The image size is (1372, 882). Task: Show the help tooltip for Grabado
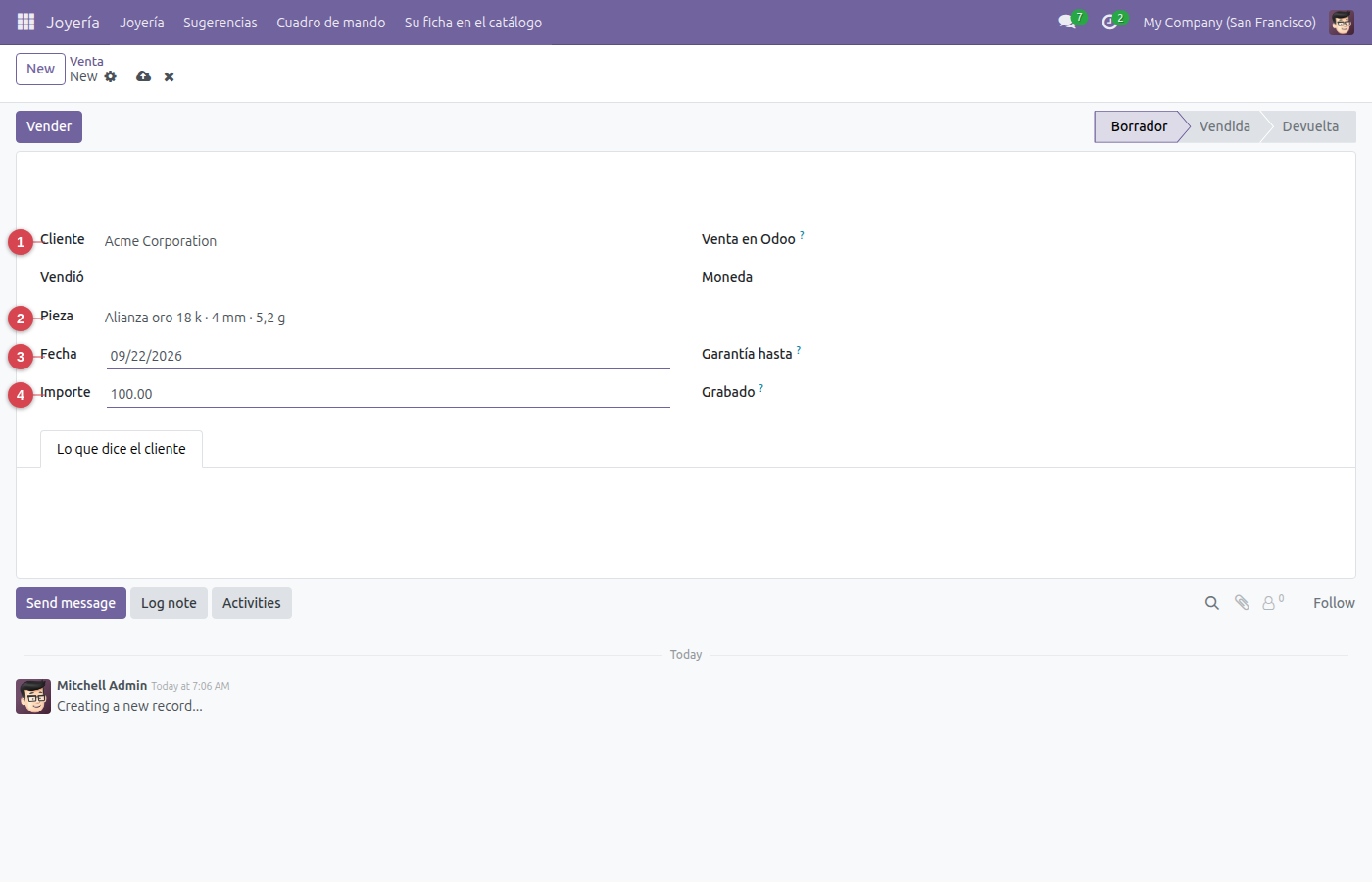[761, 388]
